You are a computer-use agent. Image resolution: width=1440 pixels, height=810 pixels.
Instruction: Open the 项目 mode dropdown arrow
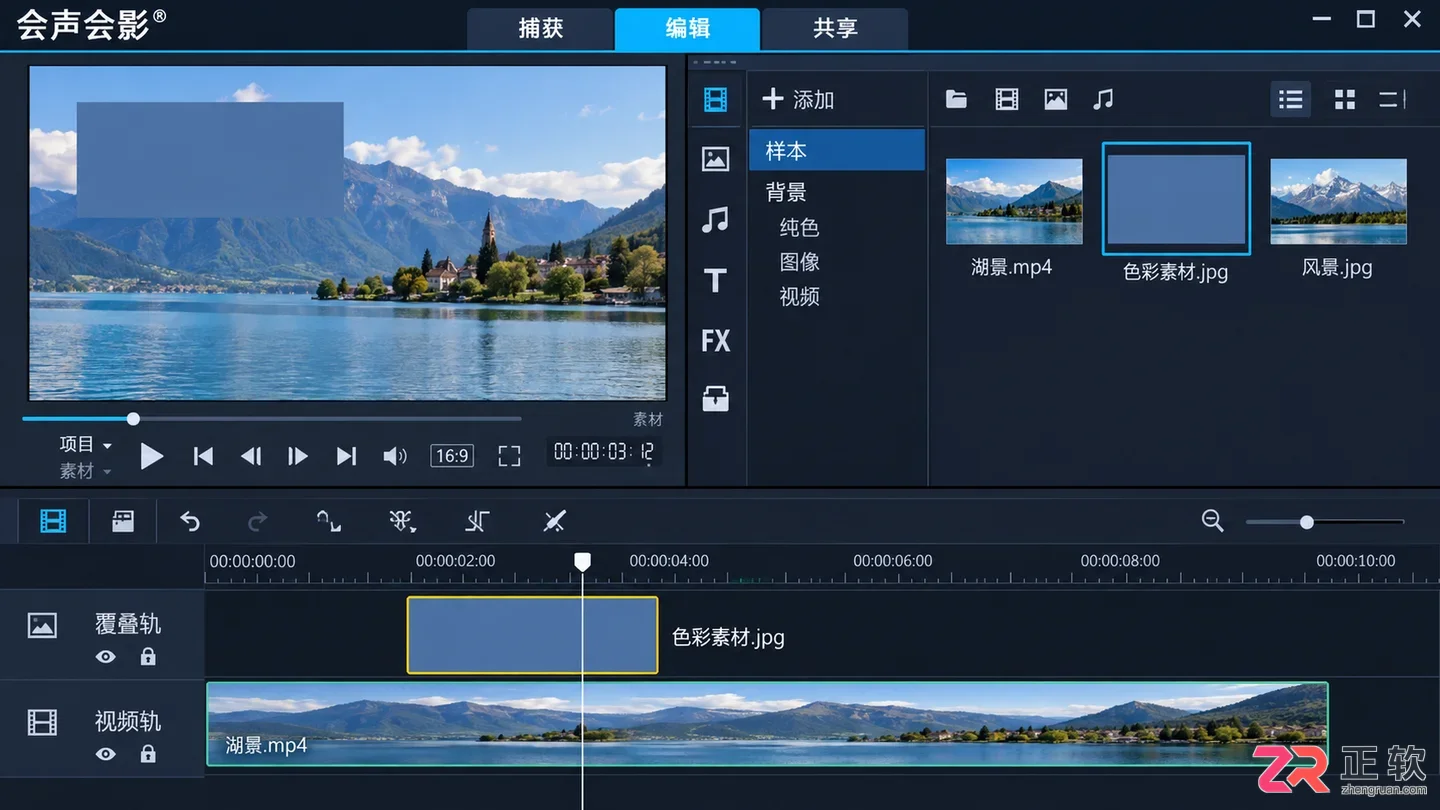pyautogui.click(x=107, y=445)
